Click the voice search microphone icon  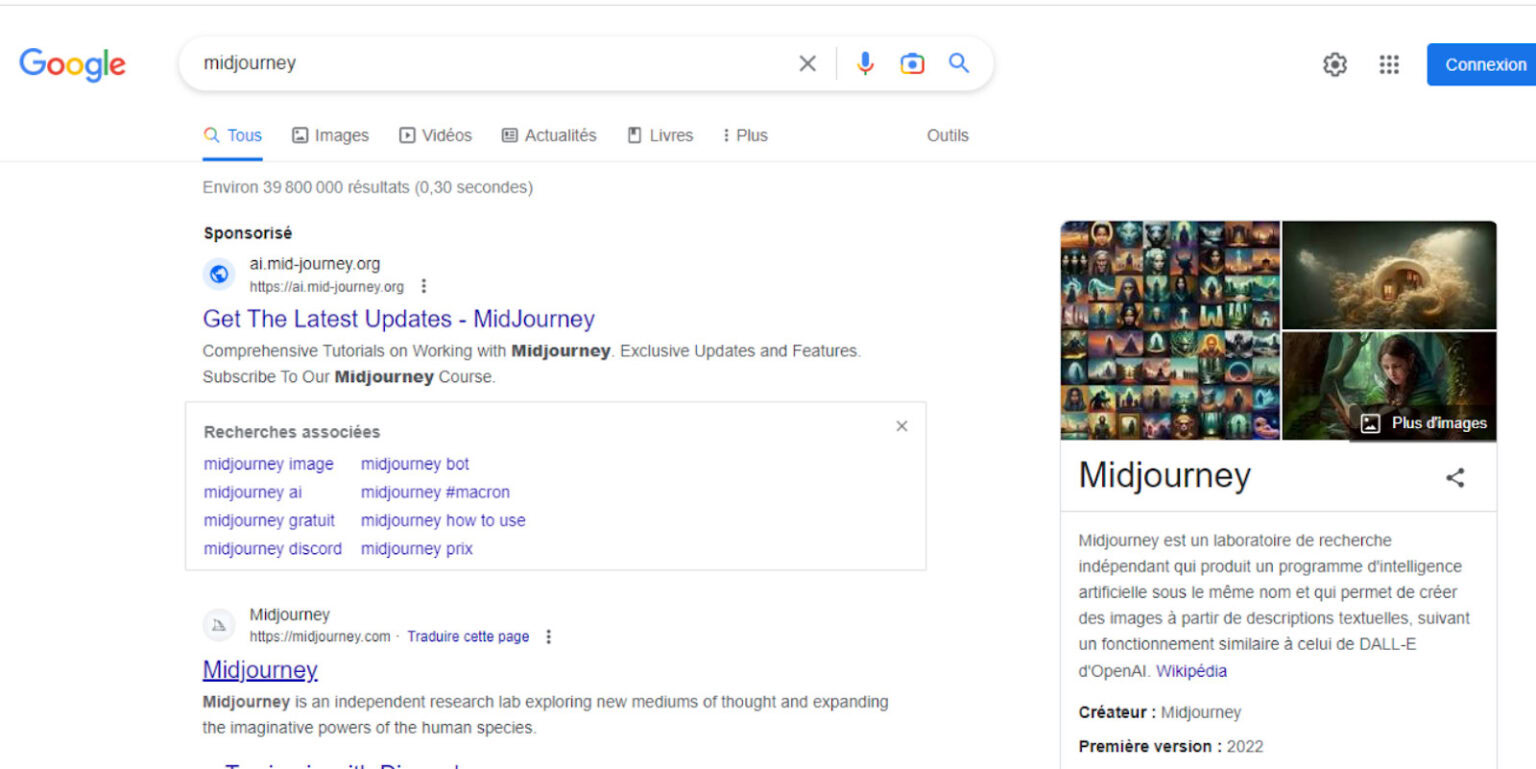pyautogui.click(x=863, y=63)
